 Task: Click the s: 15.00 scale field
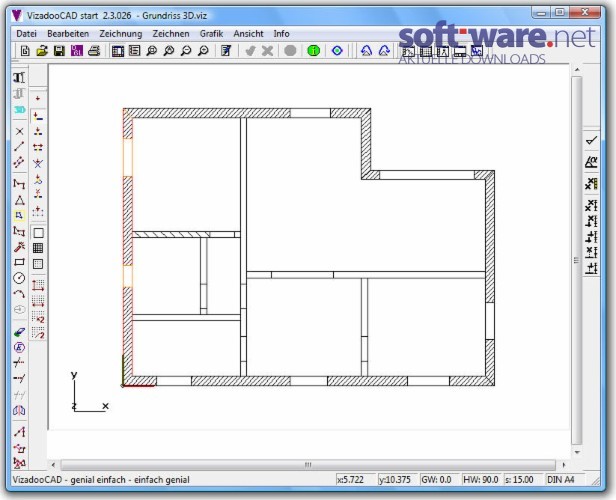(522, 480)
